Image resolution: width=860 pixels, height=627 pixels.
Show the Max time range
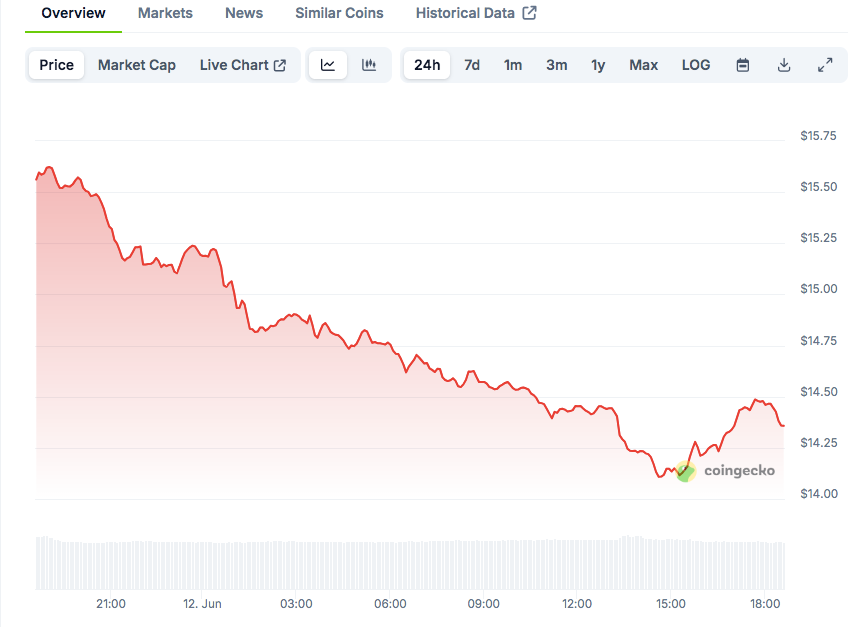point(644,65)
